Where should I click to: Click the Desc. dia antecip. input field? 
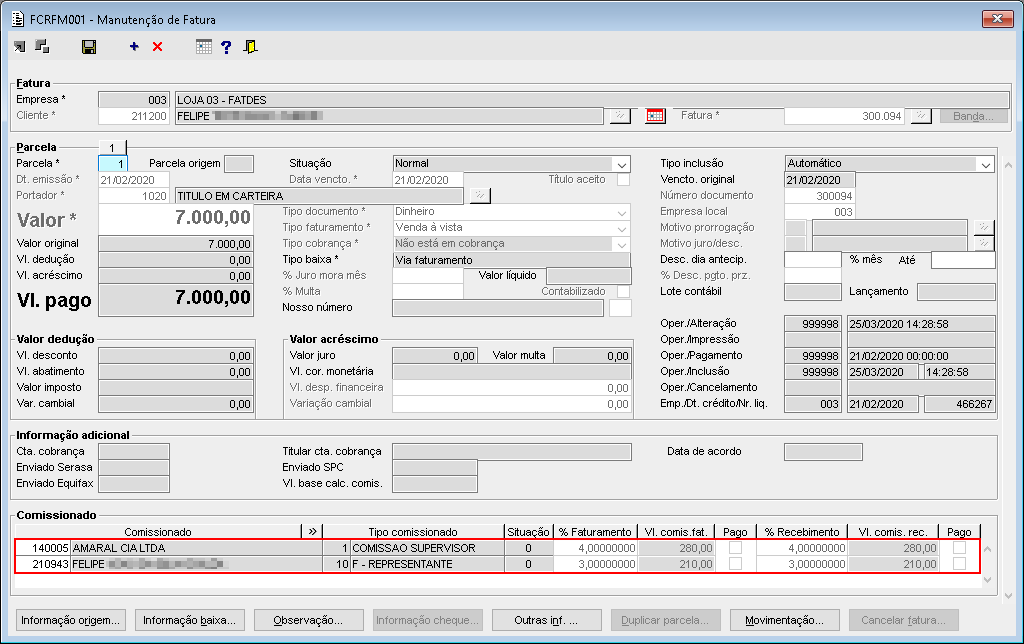pyautogui.click(x=812, y=260)
